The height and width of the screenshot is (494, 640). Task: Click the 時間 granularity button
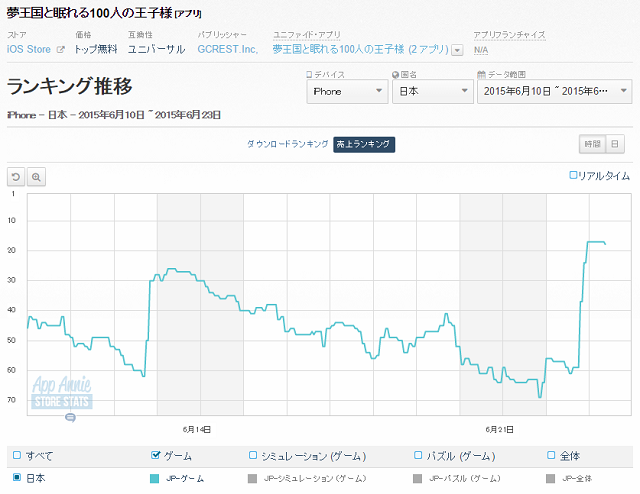(591, 144)
